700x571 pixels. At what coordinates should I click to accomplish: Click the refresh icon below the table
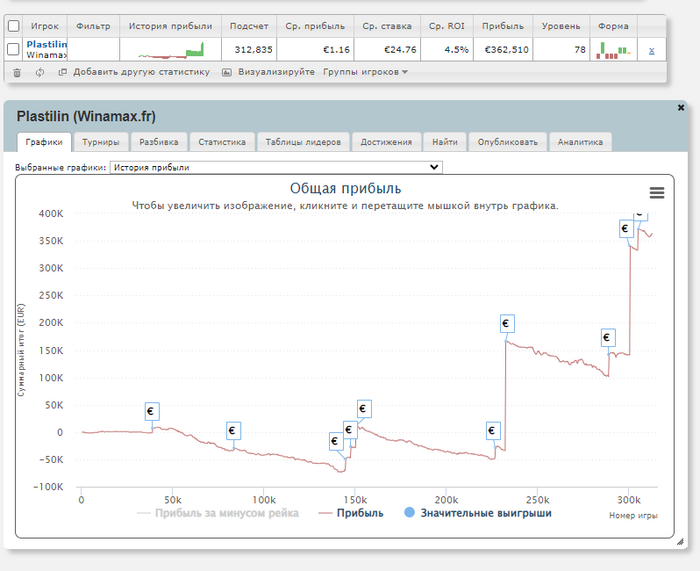tap(40, 72)
